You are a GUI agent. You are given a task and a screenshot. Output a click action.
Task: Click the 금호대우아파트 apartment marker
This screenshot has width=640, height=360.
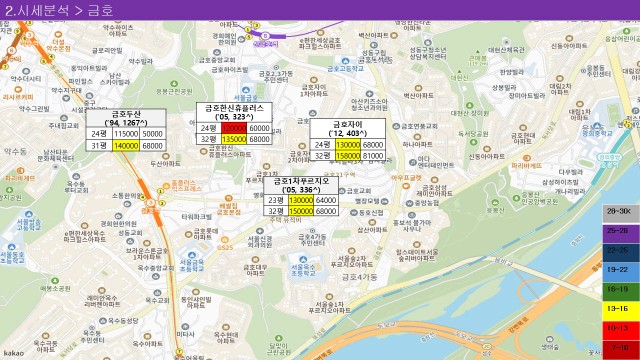[x=255, y=260]
